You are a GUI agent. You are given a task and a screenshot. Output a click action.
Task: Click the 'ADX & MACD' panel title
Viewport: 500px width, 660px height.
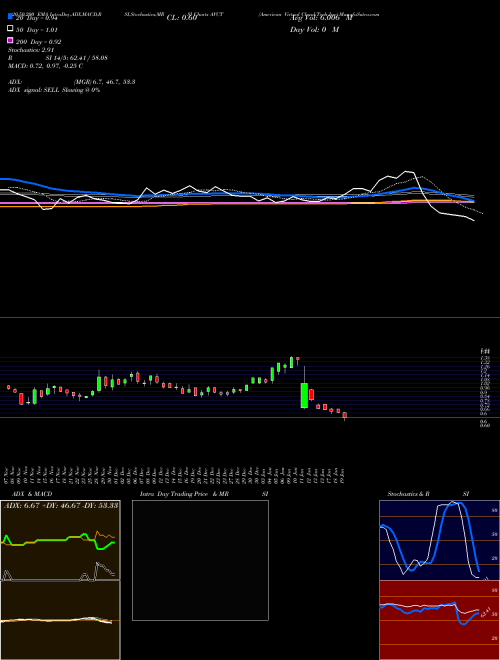[32, 494]
